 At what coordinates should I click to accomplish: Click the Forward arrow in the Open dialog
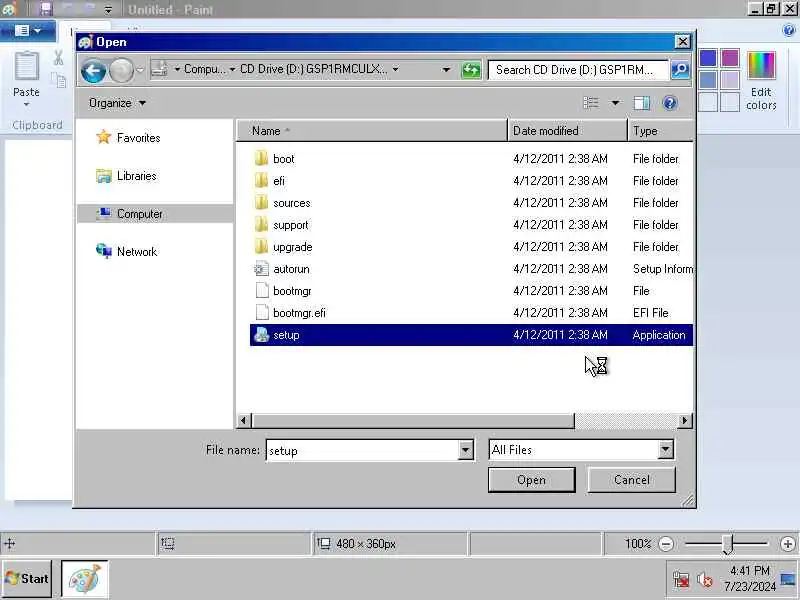click(121, 70)
